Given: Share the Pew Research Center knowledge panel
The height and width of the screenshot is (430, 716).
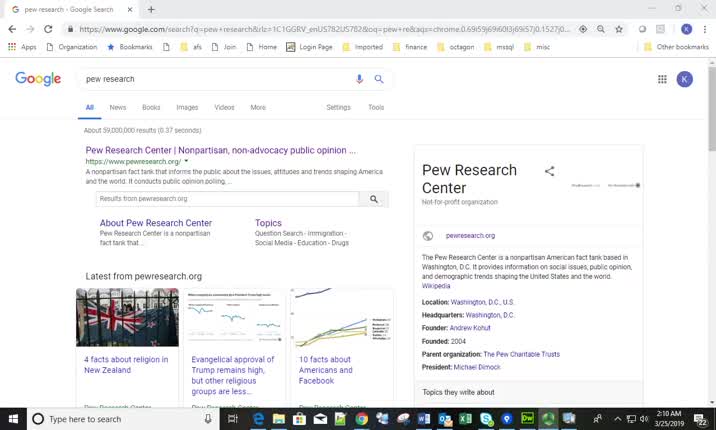Looking at the screenshot, I should click(x=549, y=171).
